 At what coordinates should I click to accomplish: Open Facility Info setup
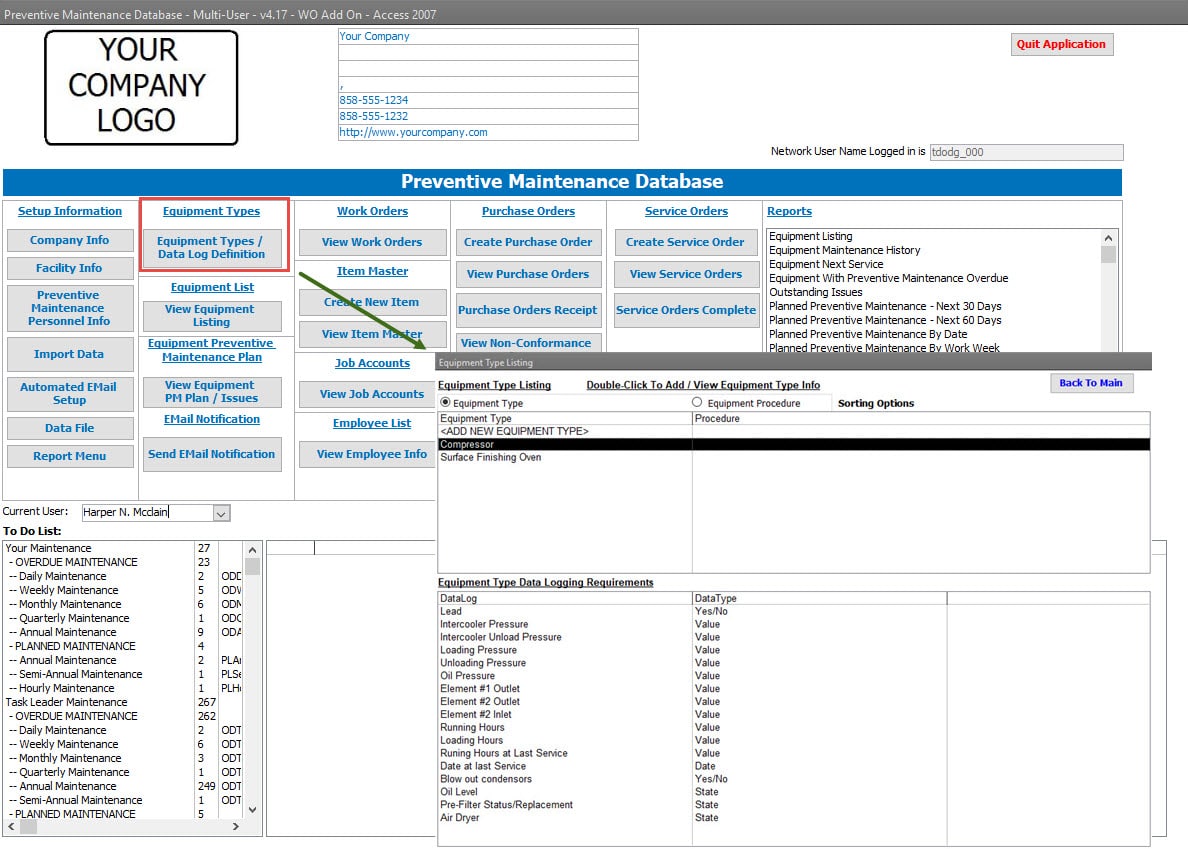[70, 268]
